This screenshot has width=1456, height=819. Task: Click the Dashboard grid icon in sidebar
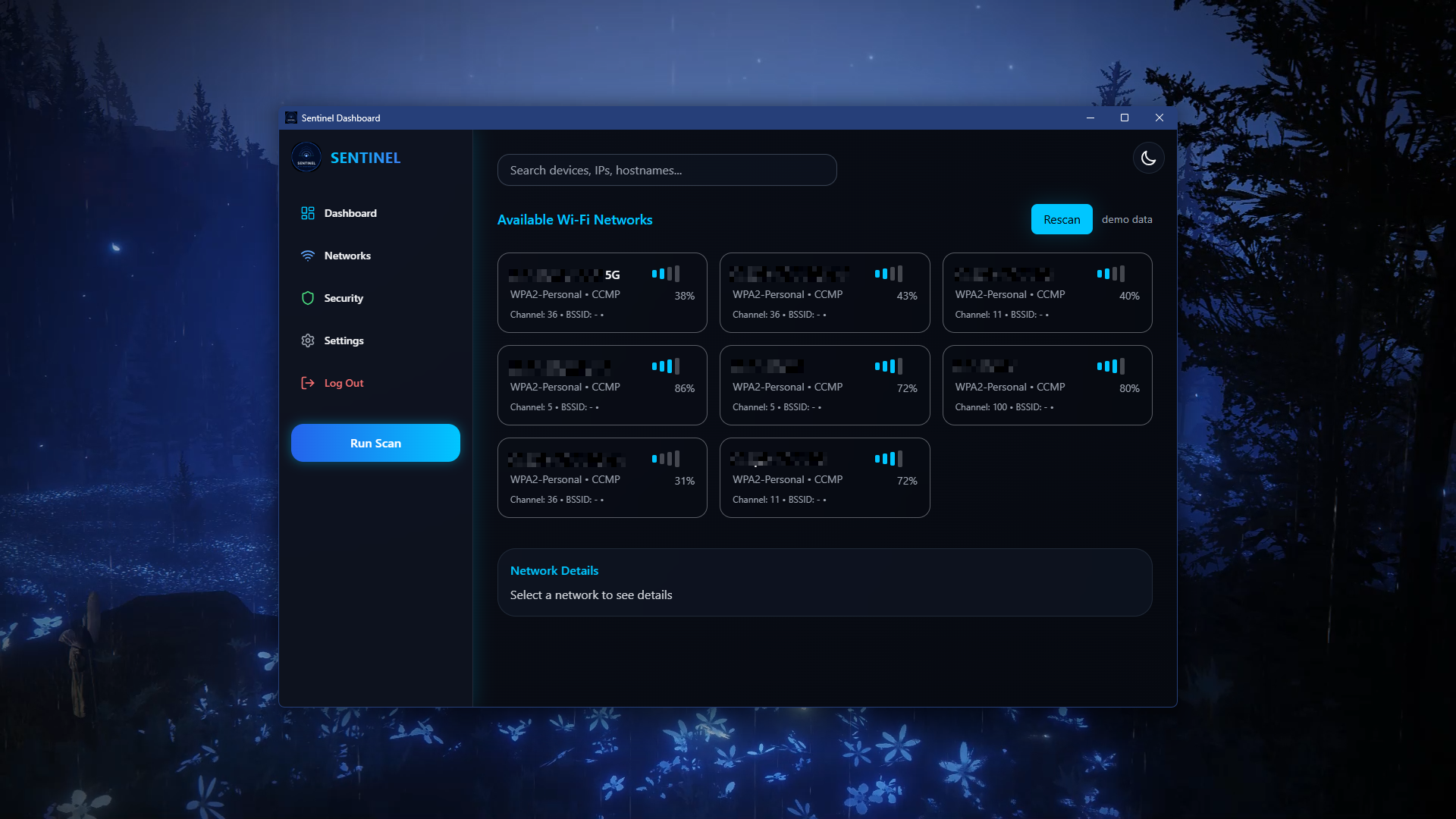click(x=307, y=213)
